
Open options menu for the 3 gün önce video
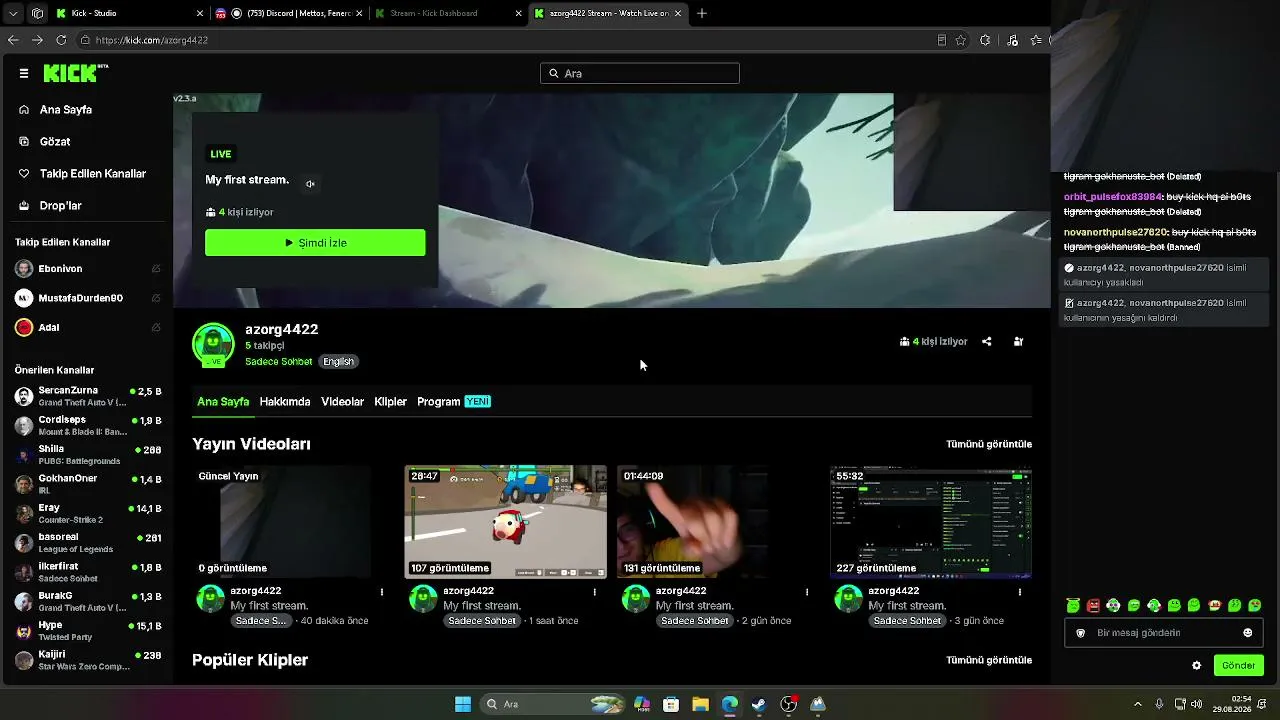[1020, 592]
